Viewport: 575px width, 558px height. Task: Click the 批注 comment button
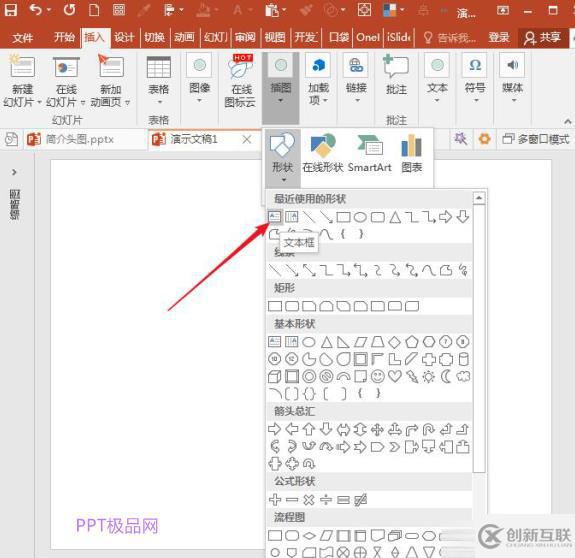coord(396,75)
